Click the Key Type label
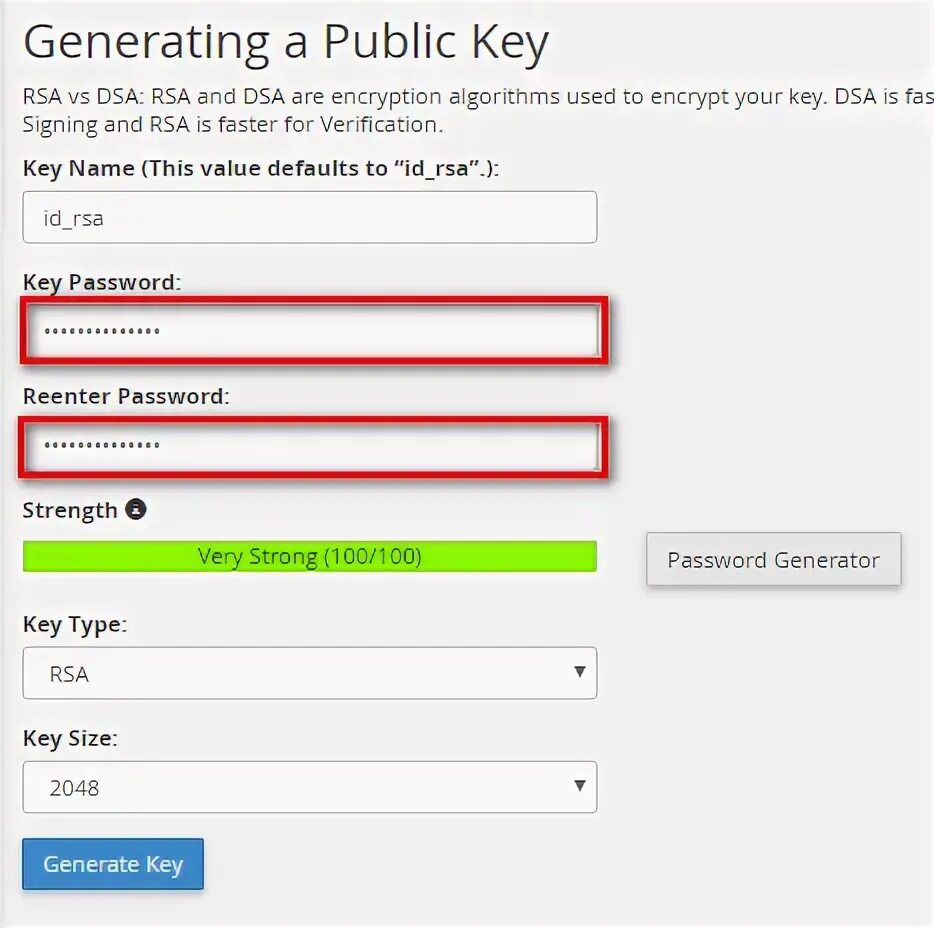934x928 pixels. tap(75, 624)
